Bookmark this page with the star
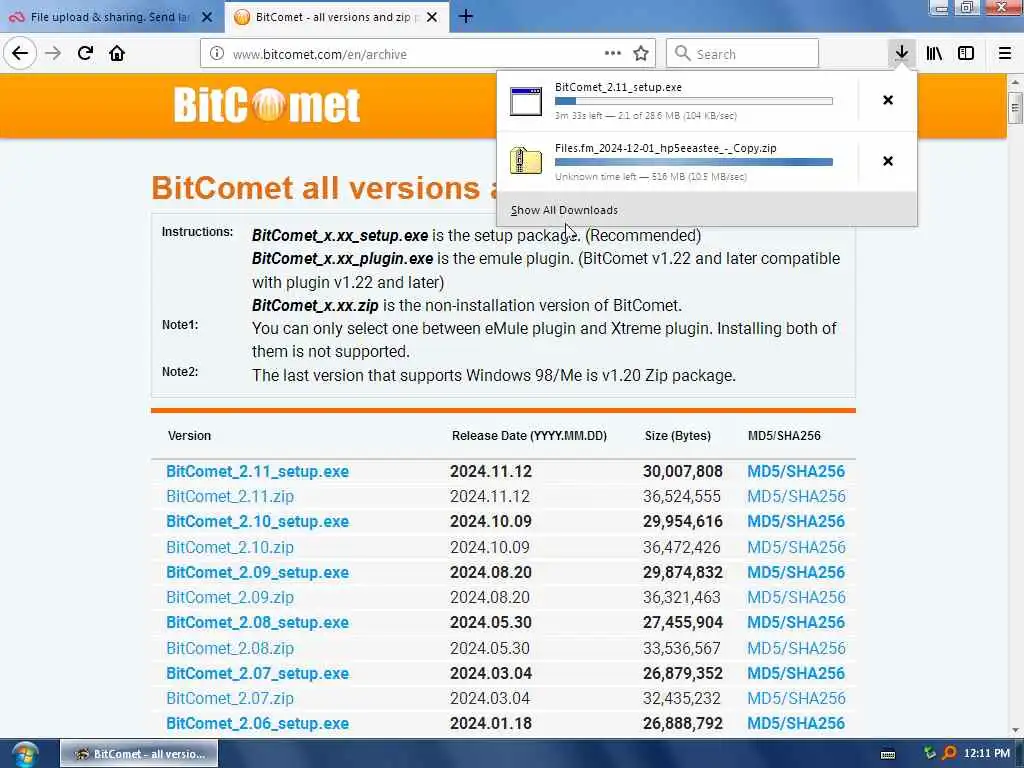Image resolution: width=1024 pixels, height=768 pixels. point(641,54)
